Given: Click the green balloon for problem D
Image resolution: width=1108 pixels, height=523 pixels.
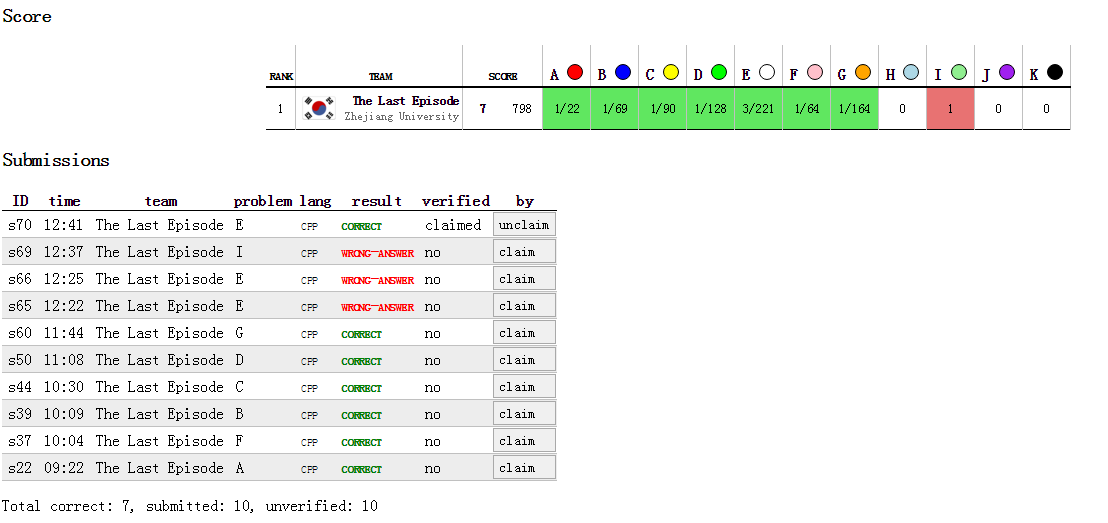Looking at the screenshot, I should (x=718, y=73).
